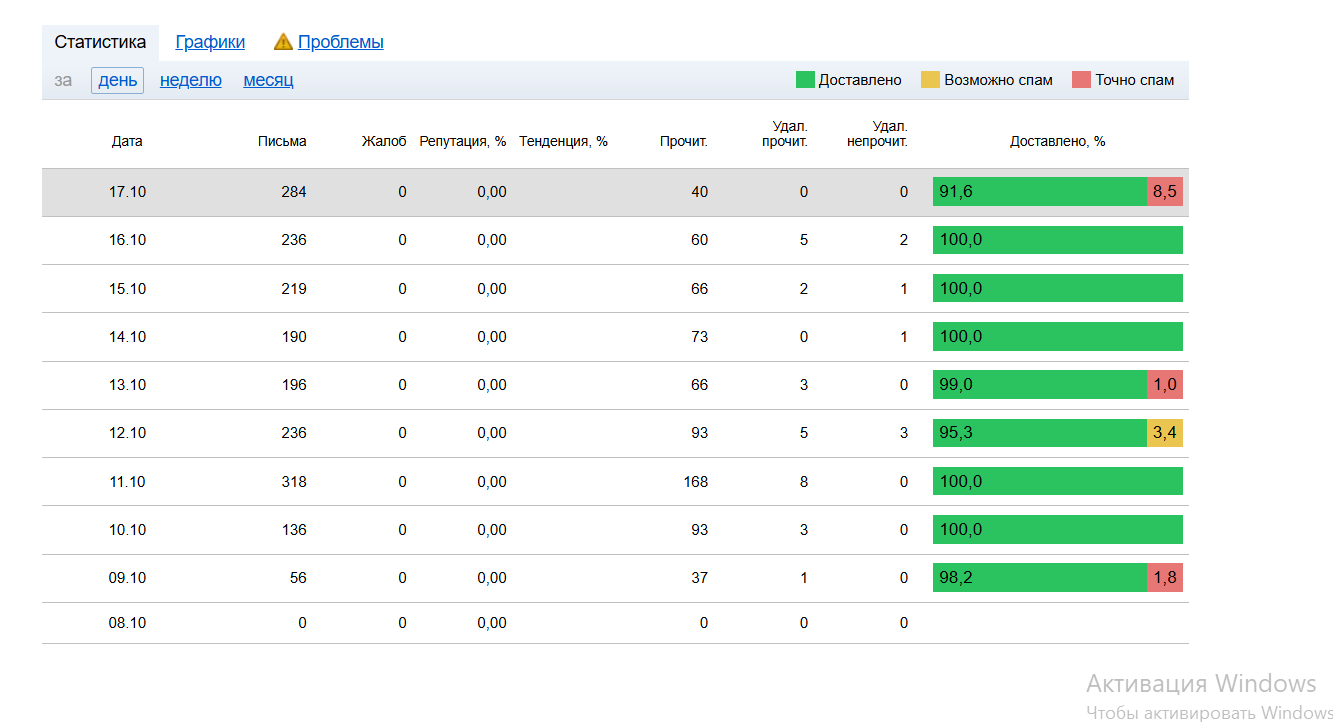This screenshot has height=722, width=1333.
Task: Show statistics for месяц
Action: (x=268, y=80)
